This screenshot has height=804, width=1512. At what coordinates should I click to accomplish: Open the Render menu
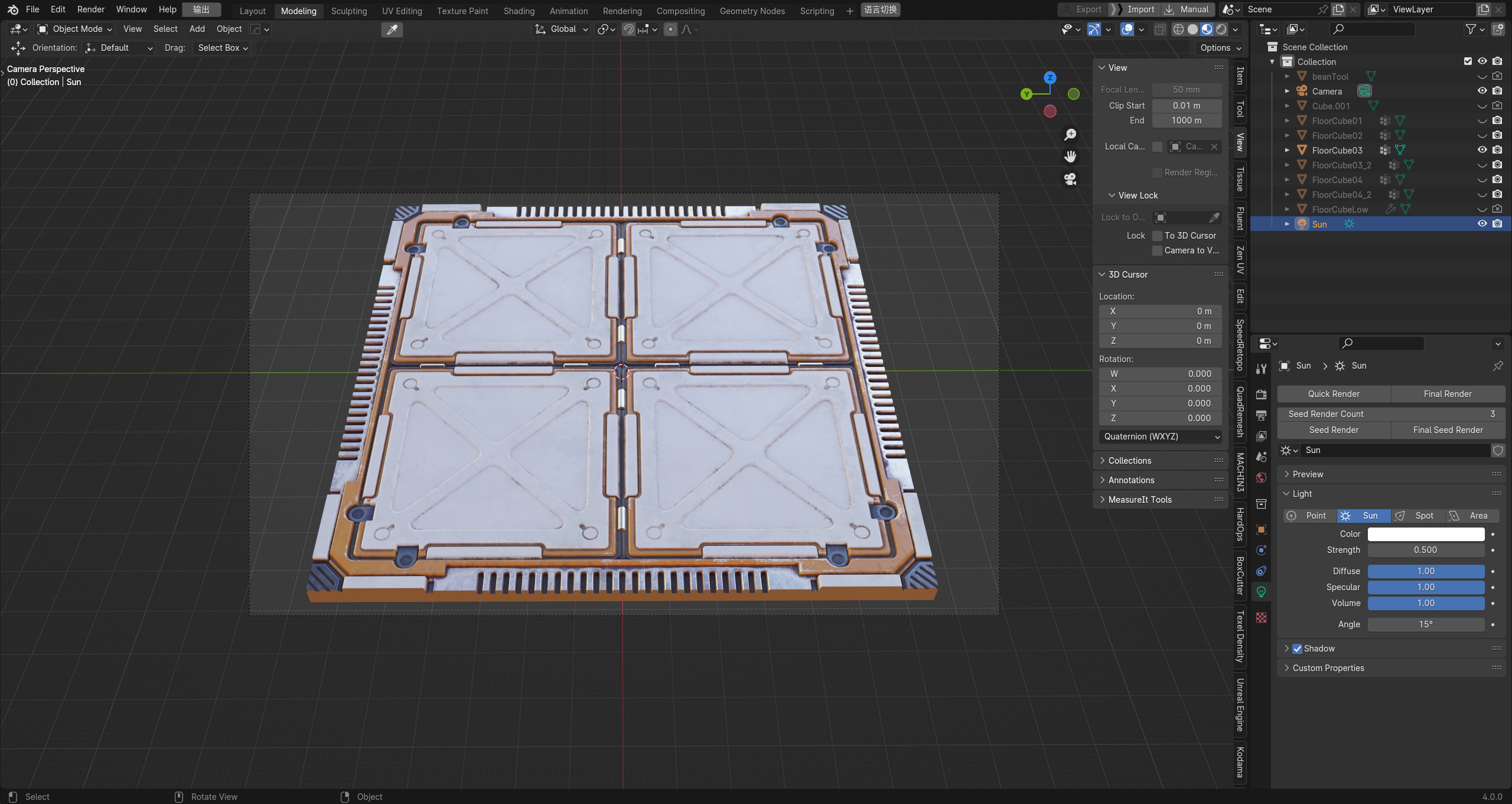[x=91, y=9]
